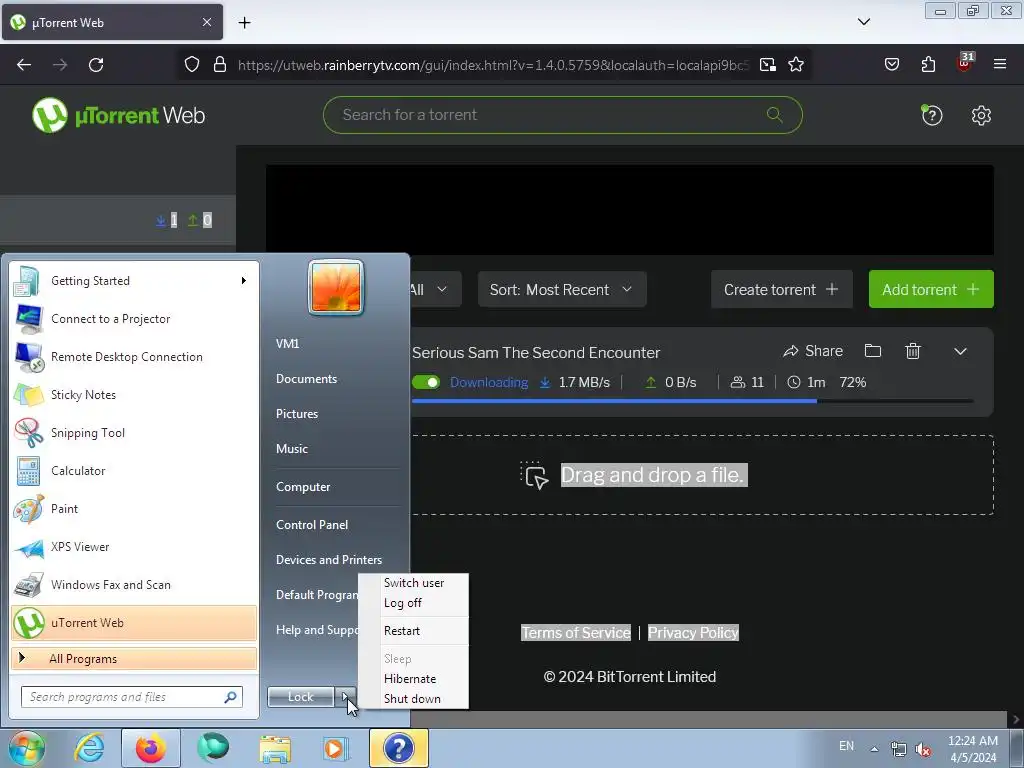The width and height of the screenshot is (1024, 768).
Task: Click the Serious Sam download progress bar
Action: pyautogui.click(x=693, y=401)
